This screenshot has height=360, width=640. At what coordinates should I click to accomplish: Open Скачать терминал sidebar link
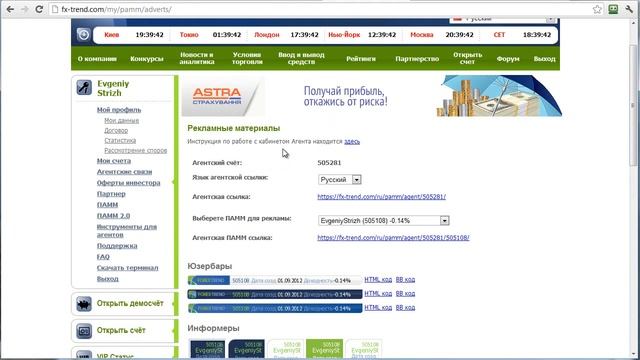point(127,268)
